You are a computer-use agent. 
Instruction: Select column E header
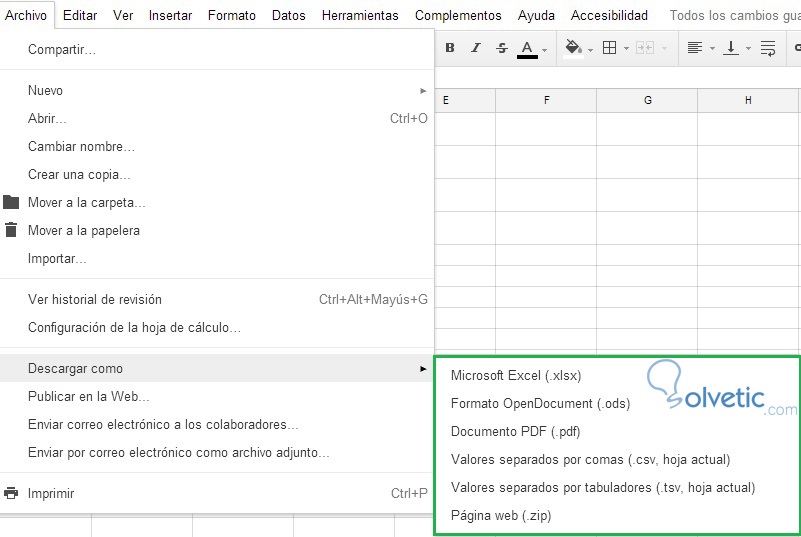pyautogui.click(x=465, y=100)
